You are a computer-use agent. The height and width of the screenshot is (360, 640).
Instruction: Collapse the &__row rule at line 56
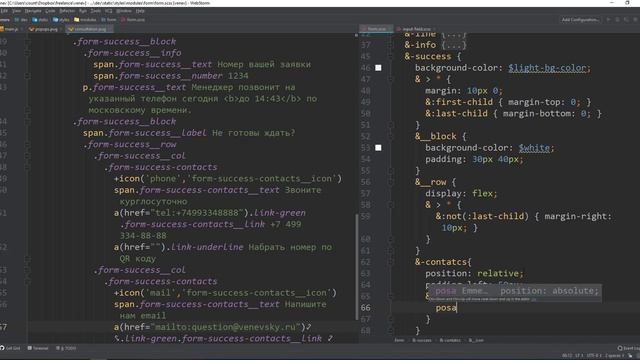pyautogui.click(x=391, y=182)
